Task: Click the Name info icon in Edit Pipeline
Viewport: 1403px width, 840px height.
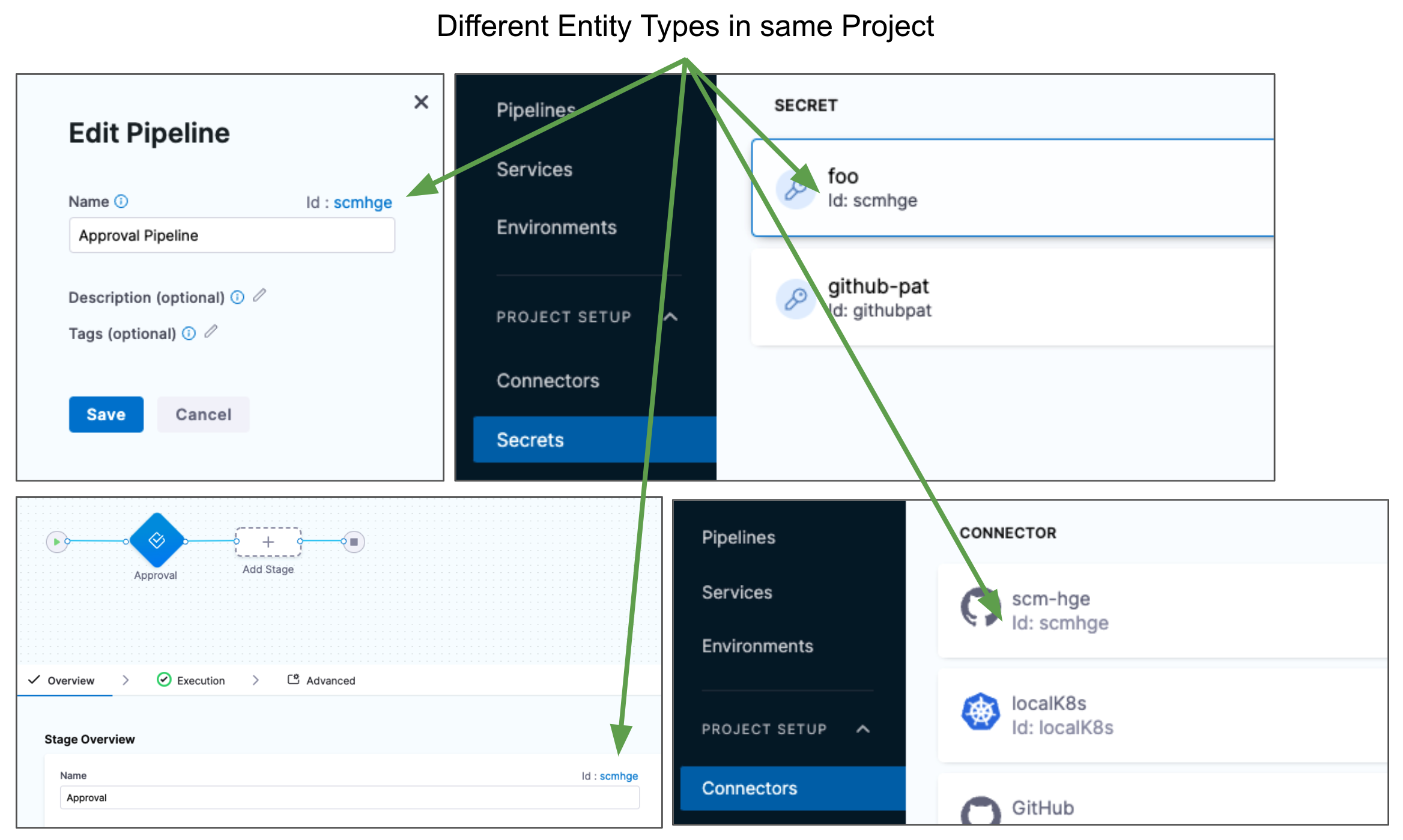Action: coord(121,202)
